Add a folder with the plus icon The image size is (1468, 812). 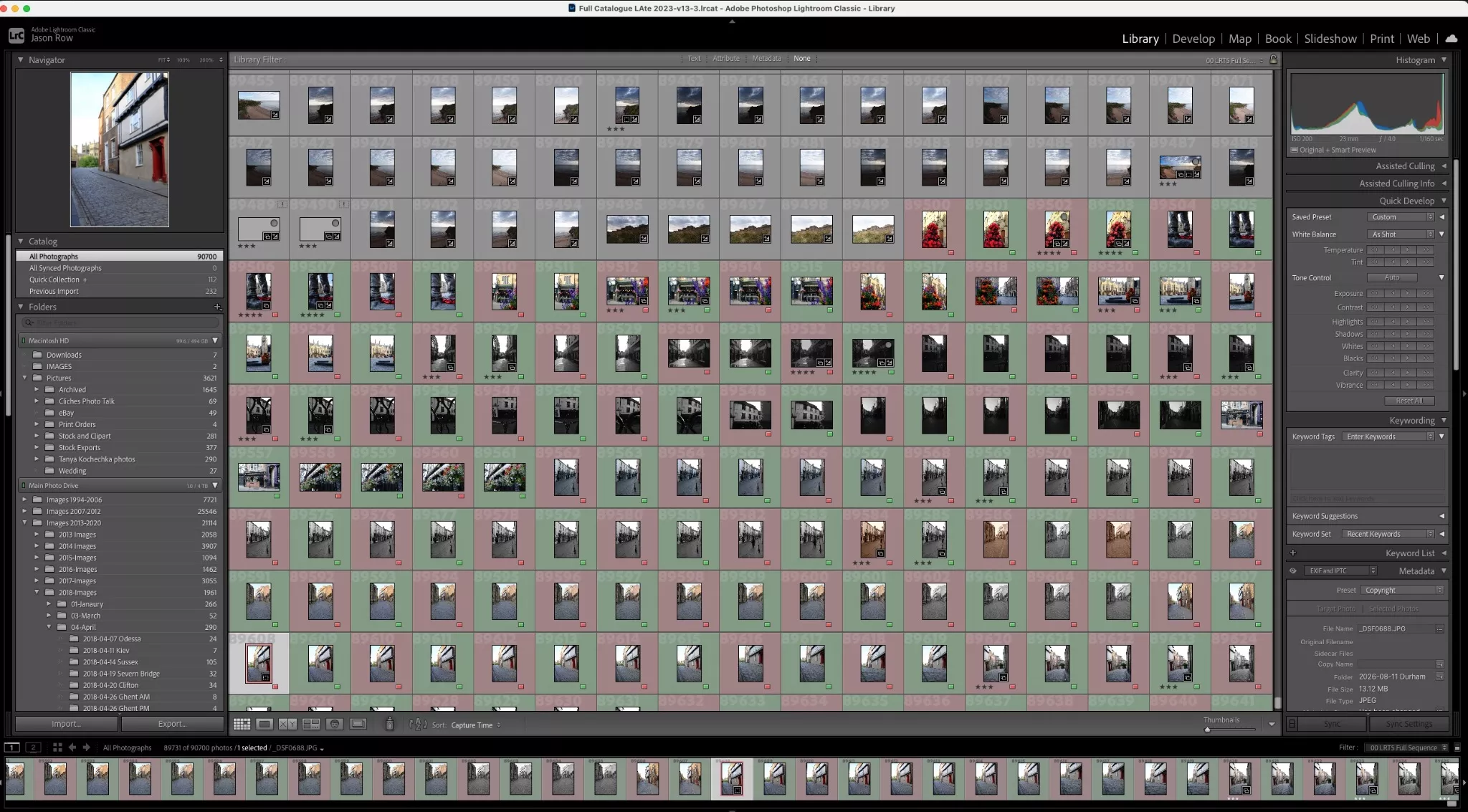click(217, 307)
